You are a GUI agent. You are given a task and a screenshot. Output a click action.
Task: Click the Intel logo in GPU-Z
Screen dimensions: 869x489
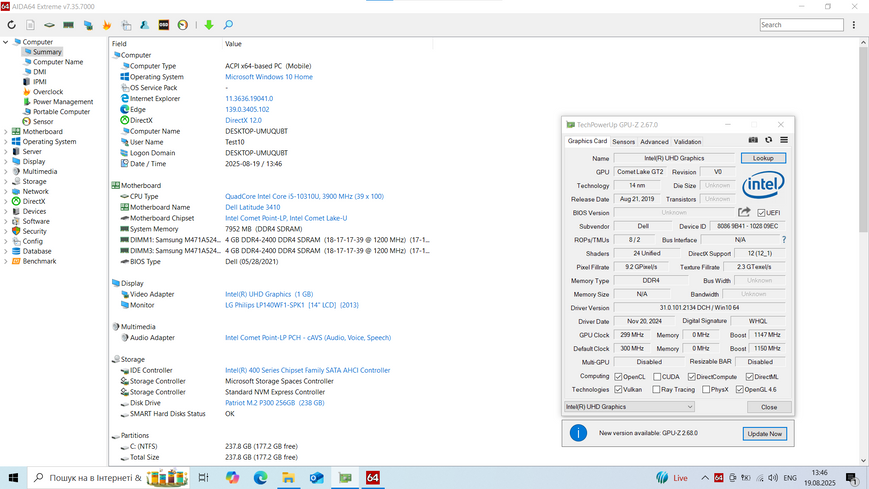(763, 185)
